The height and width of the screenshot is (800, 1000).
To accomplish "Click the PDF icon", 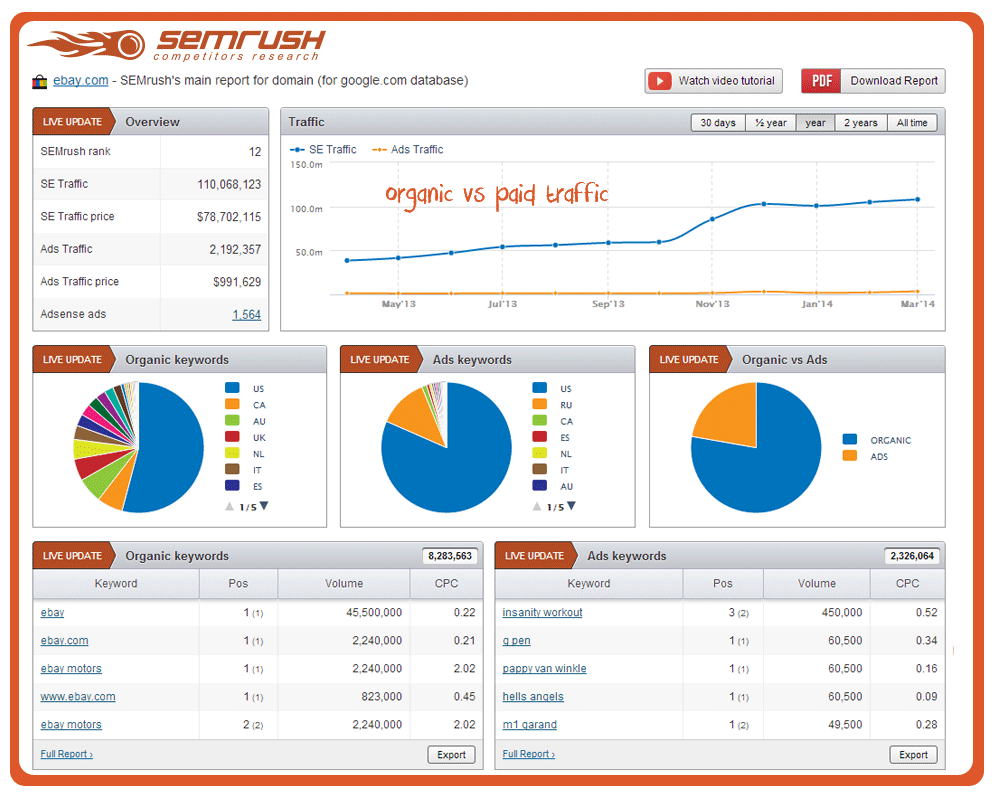I will pos(820,81).
